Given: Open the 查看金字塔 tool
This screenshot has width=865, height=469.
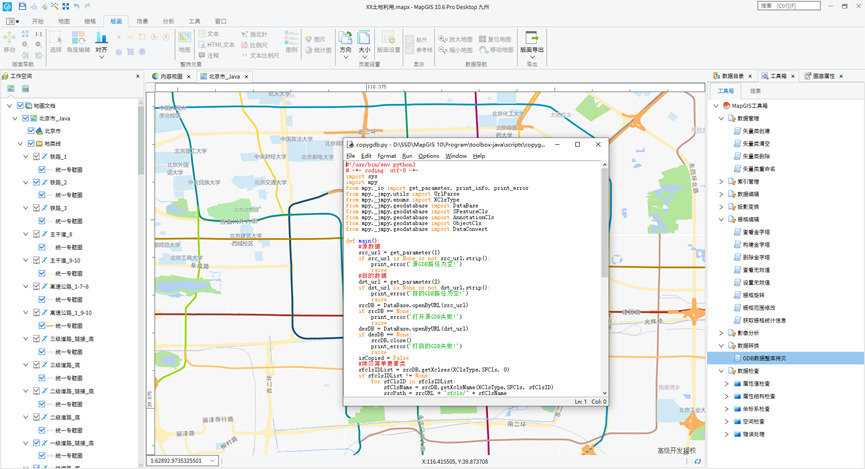Looking at the screenshot, I should point(751,232).
